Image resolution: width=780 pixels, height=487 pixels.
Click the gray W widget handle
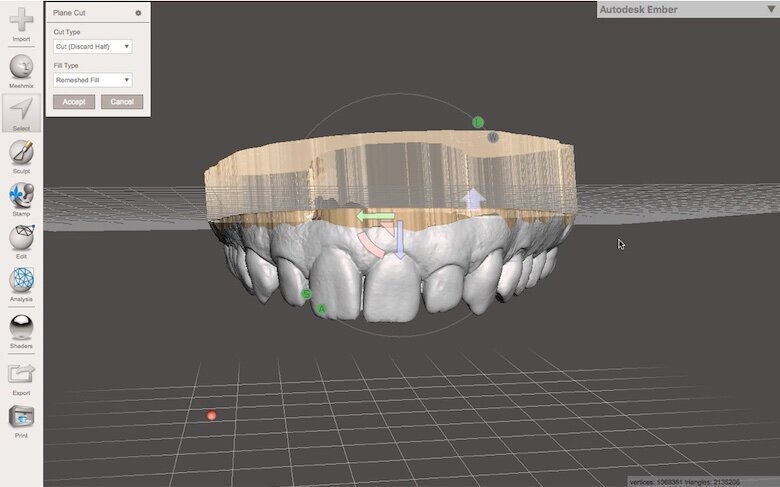(492, 137)
